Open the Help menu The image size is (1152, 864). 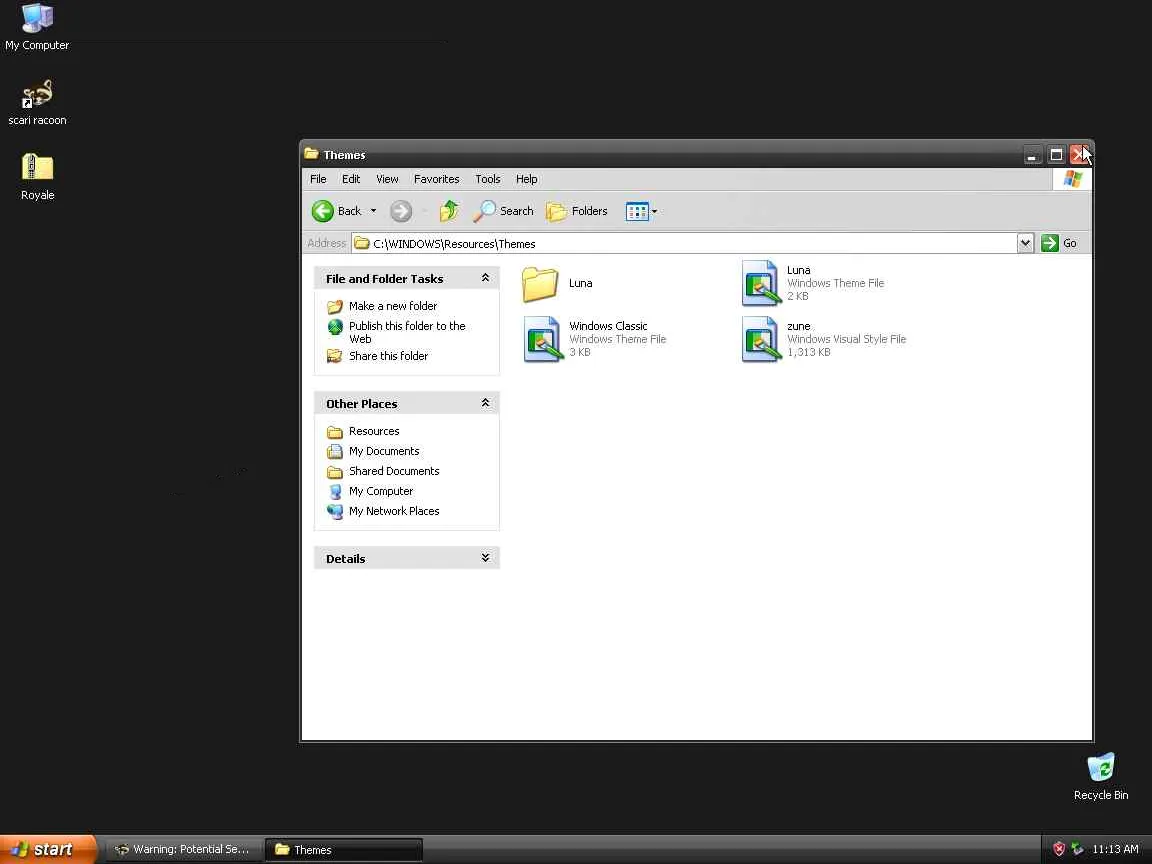click(x=526, y=179)
